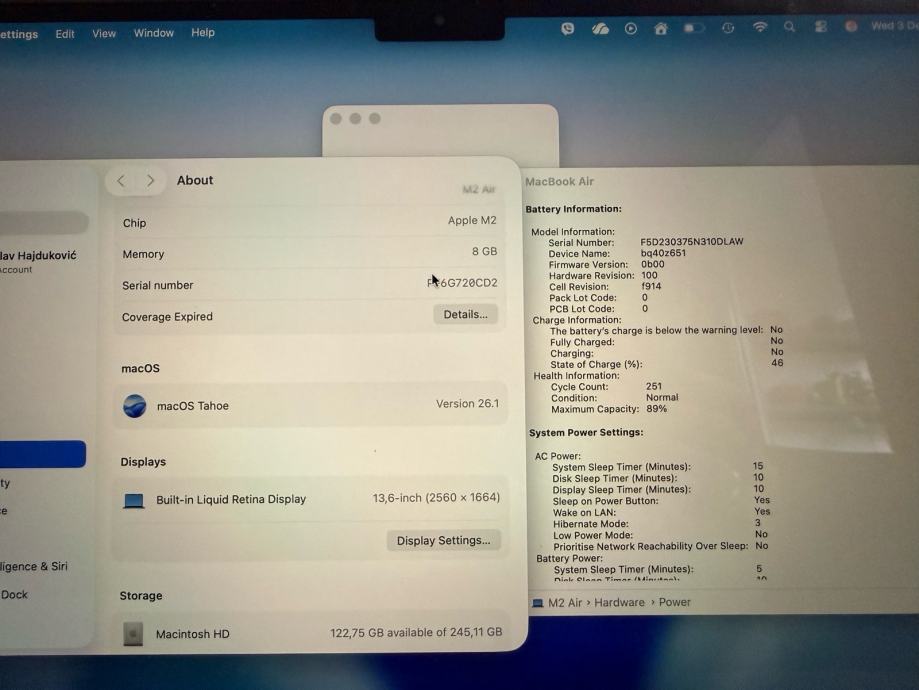Viewport: 919px width, 690px height.
Task: Click the Wi-Fi icon in menu bar
Action: pos(760,27)
